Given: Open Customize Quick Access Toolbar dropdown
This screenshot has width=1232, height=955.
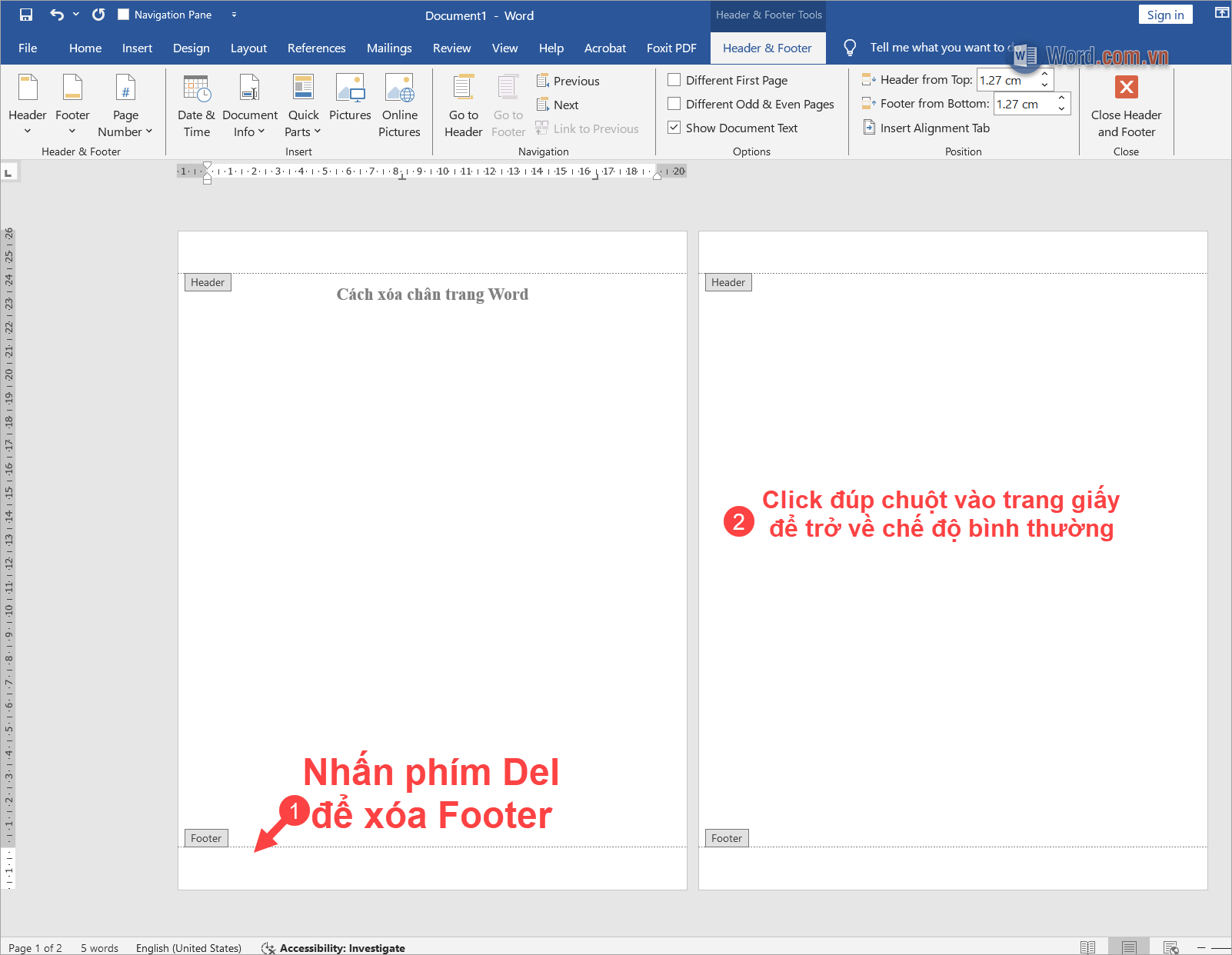Looking at the screenshot, I should coord(234,15).
